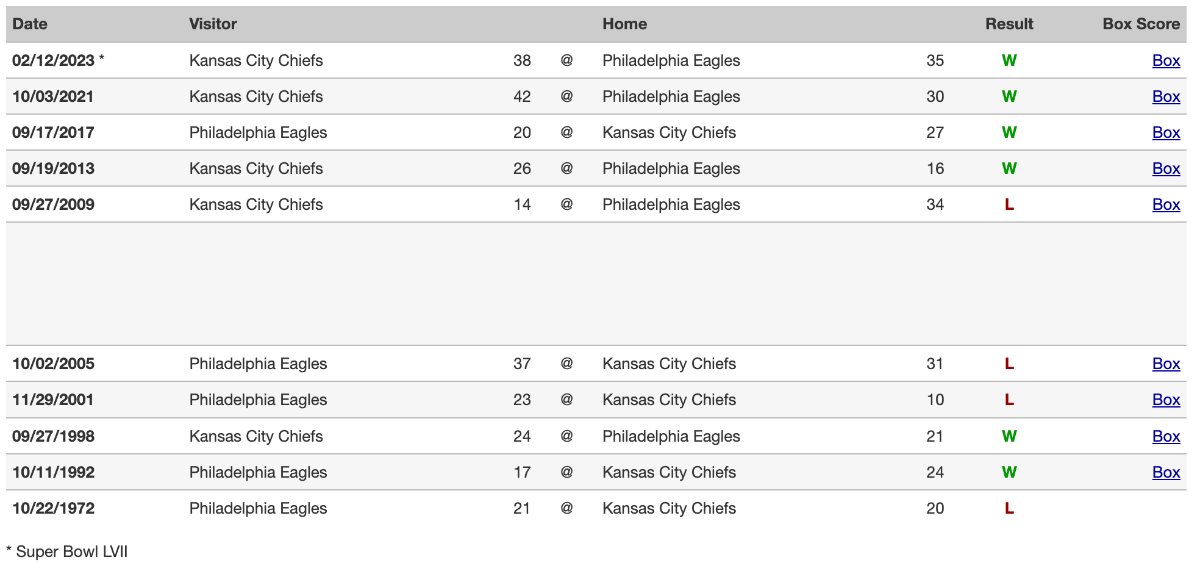This screenshot has width=1200, height=571.
Task: Click the home team in the 09/17/2017 row
Action: pyautogui.click(x=669, y=133)
